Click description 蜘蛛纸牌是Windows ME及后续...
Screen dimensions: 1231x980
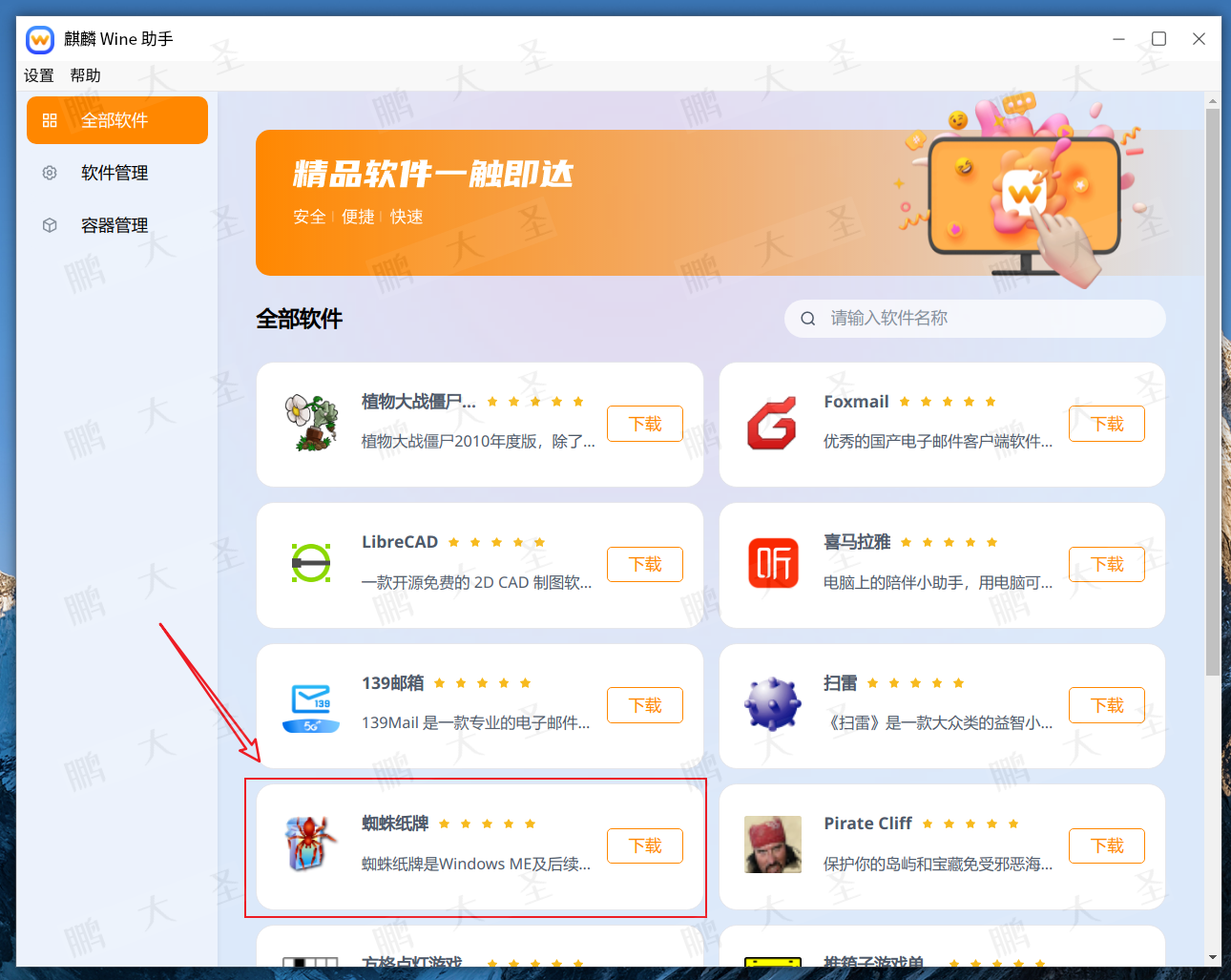click(476, 864)
